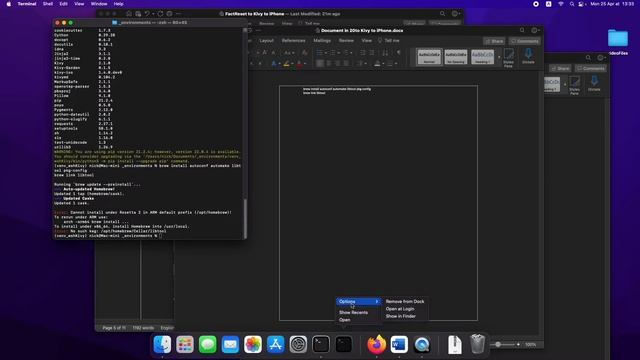640x360 pixels.
Task: Open Help menu in menu bar
Action: click(118, 4)
